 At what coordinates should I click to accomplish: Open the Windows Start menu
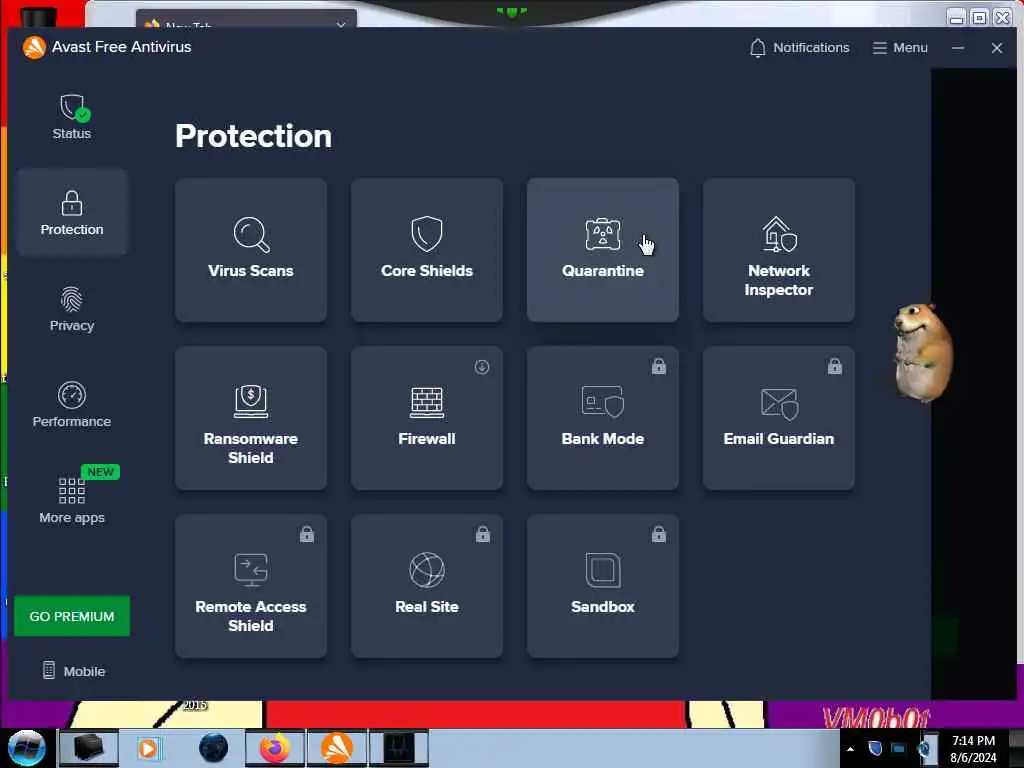click(27, 748)
